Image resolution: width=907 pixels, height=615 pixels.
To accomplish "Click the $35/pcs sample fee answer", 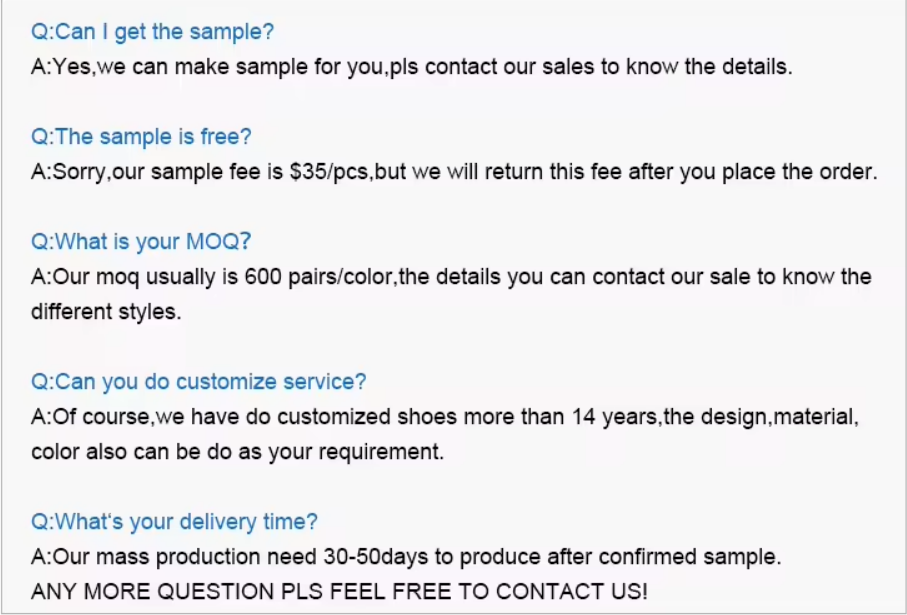I will pos(455,172).
